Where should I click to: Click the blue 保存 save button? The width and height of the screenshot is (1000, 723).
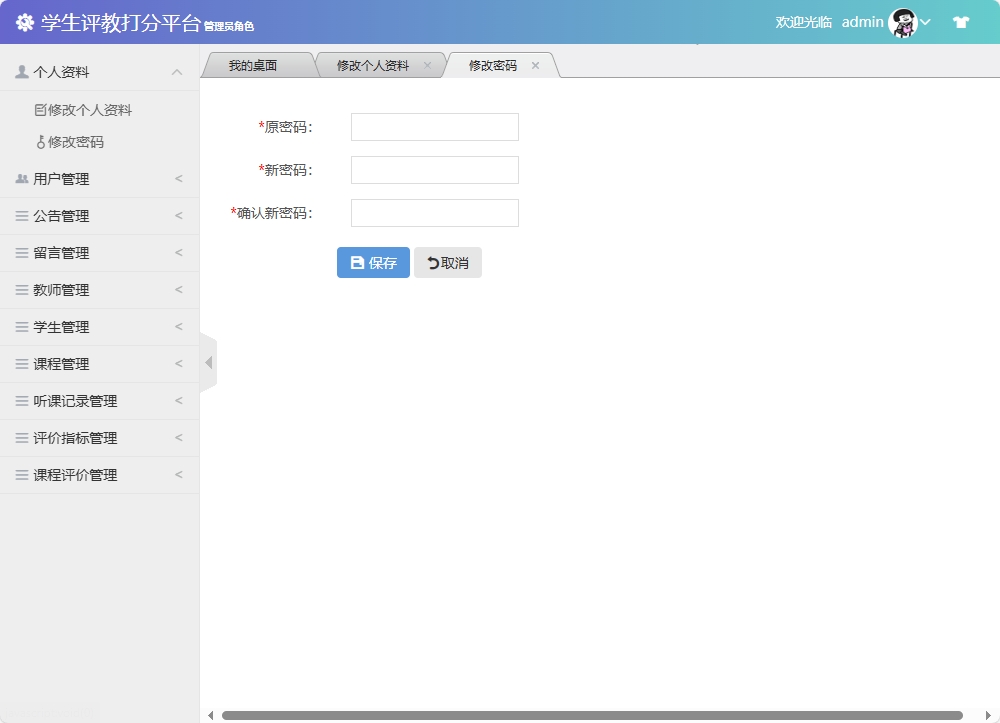[372, 262]
